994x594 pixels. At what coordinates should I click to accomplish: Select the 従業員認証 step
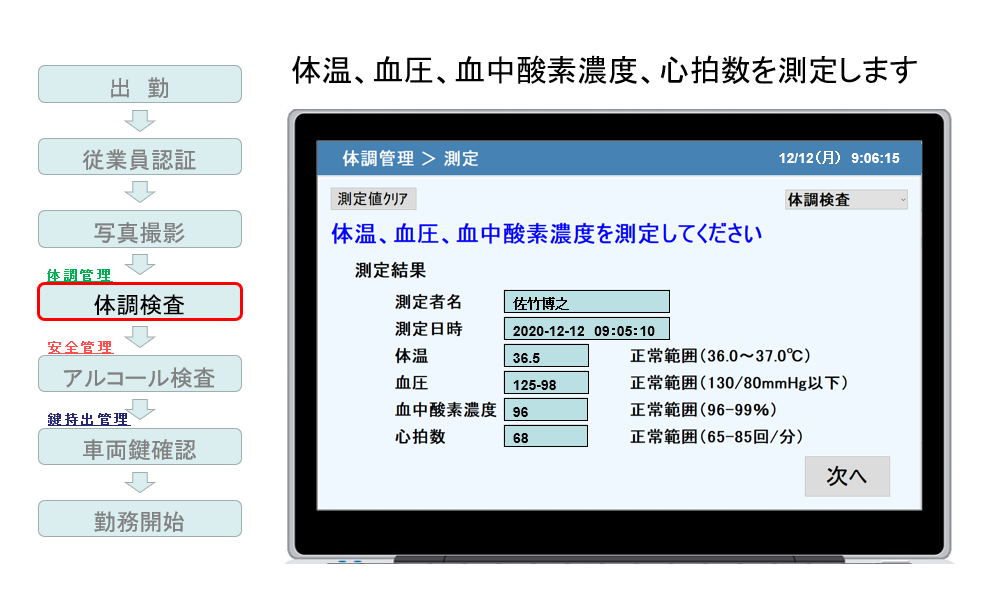139,157
